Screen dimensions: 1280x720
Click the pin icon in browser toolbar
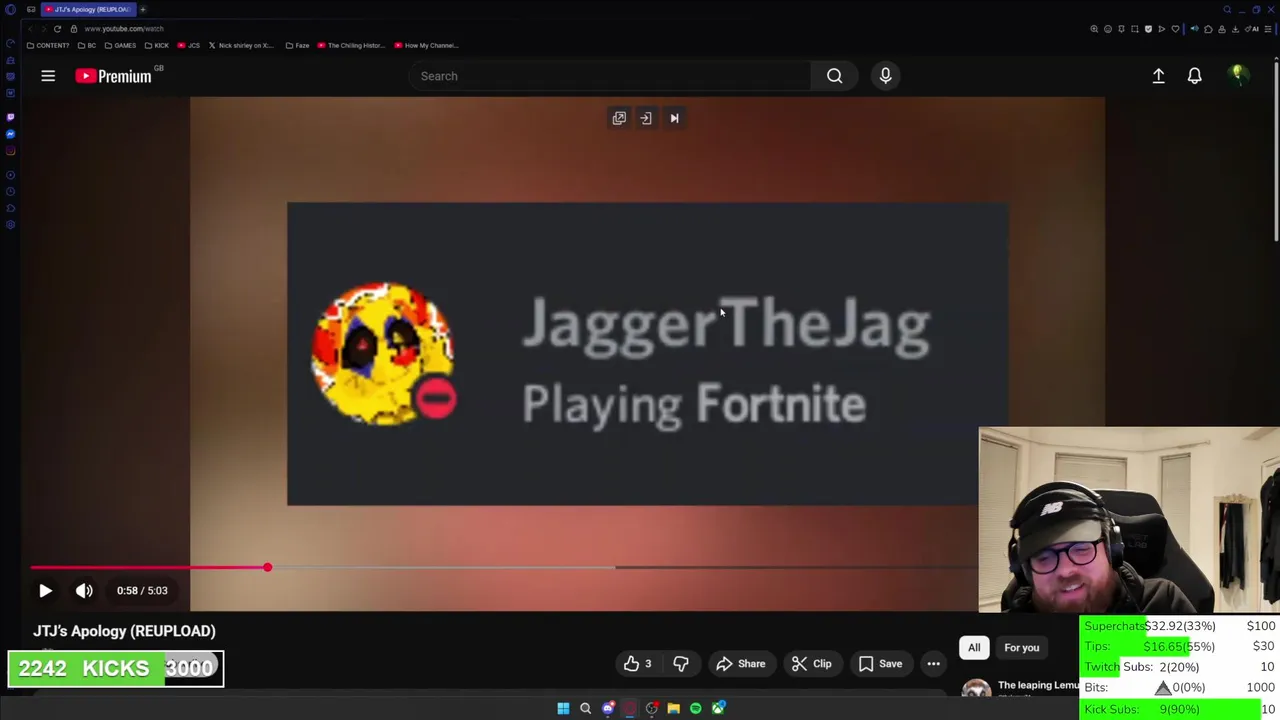click(x=1121, y=29)
